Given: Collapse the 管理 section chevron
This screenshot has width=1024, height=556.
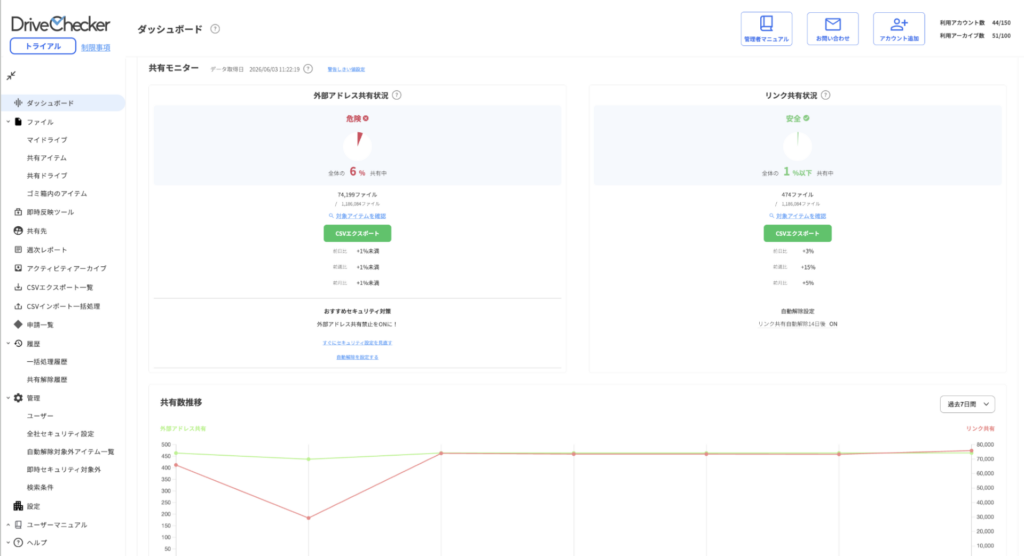Looking at the screenshot, I should (8, 397).
